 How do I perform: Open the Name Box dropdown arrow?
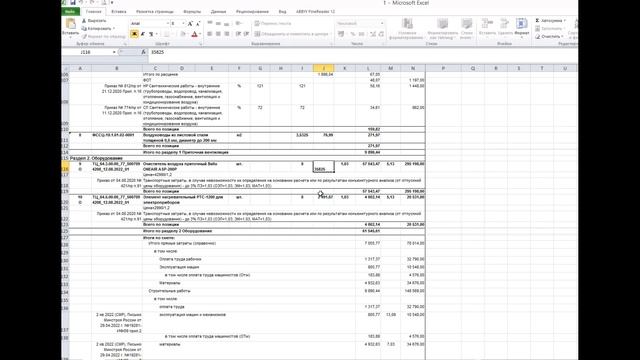(x=114, y=52)
